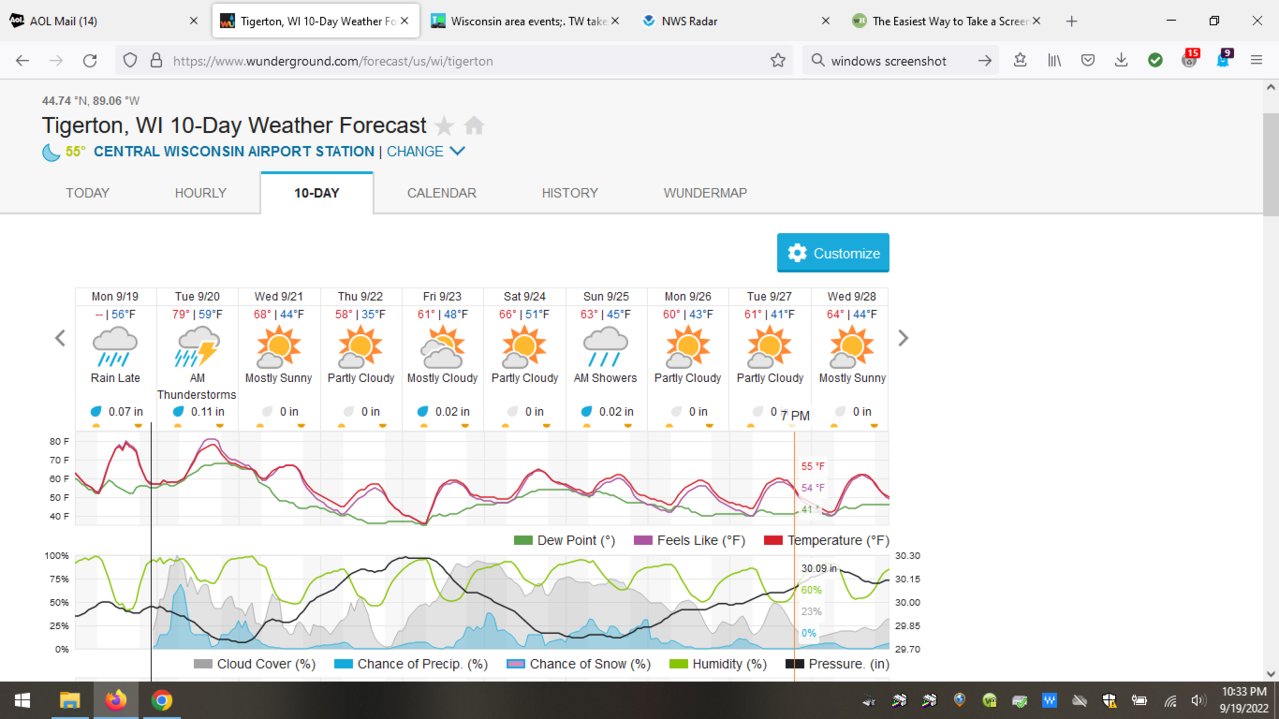Open the extension icon with red 15 badge
The image size is (1279, 719).
(1189, 59)
